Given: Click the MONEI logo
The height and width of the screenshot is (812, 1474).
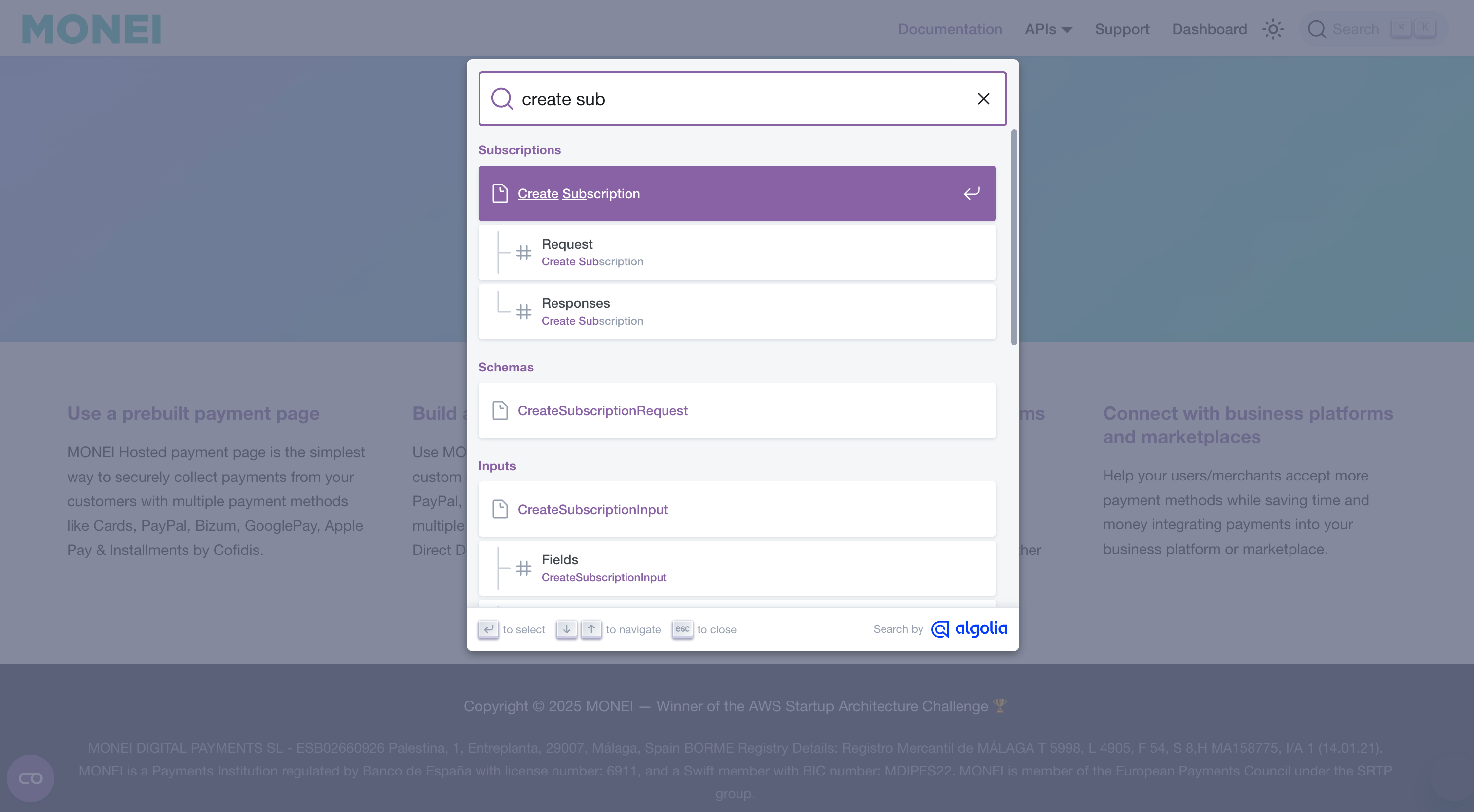Looking at the screenshot, I should point(92,29).
